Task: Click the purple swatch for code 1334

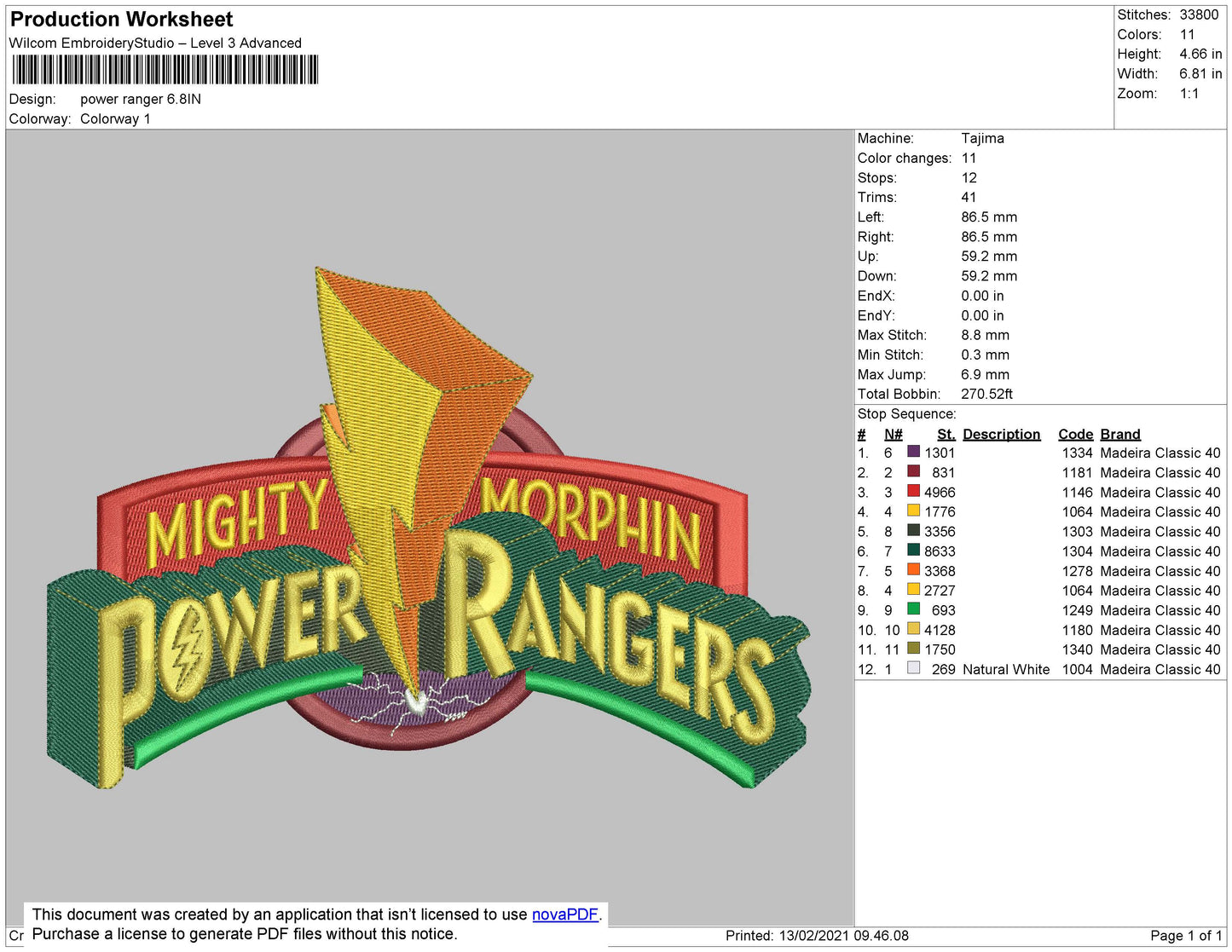Action: (913, 452)
